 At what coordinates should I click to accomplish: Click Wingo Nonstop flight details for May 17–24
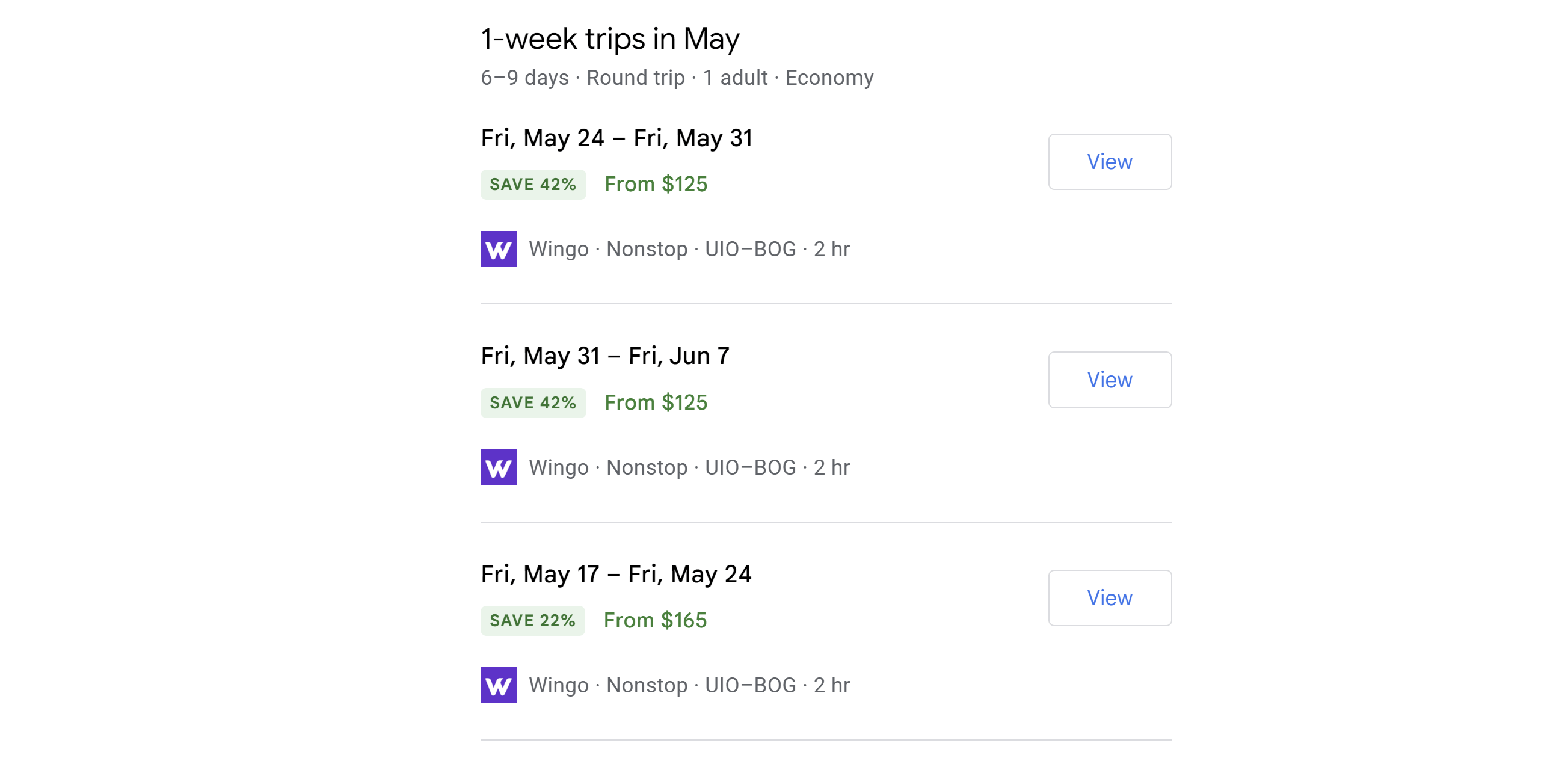[689, 686]
